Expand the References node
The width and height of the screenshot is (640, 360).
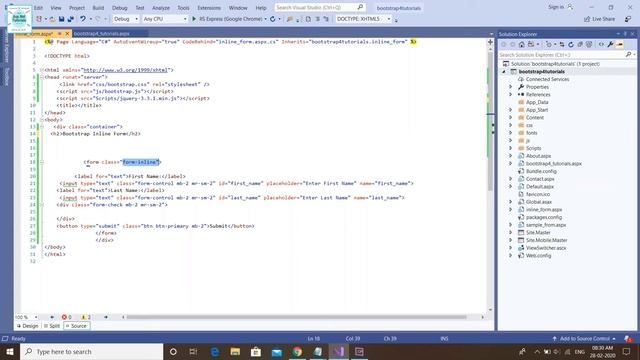pyautogui.click(x=510, y=94)
